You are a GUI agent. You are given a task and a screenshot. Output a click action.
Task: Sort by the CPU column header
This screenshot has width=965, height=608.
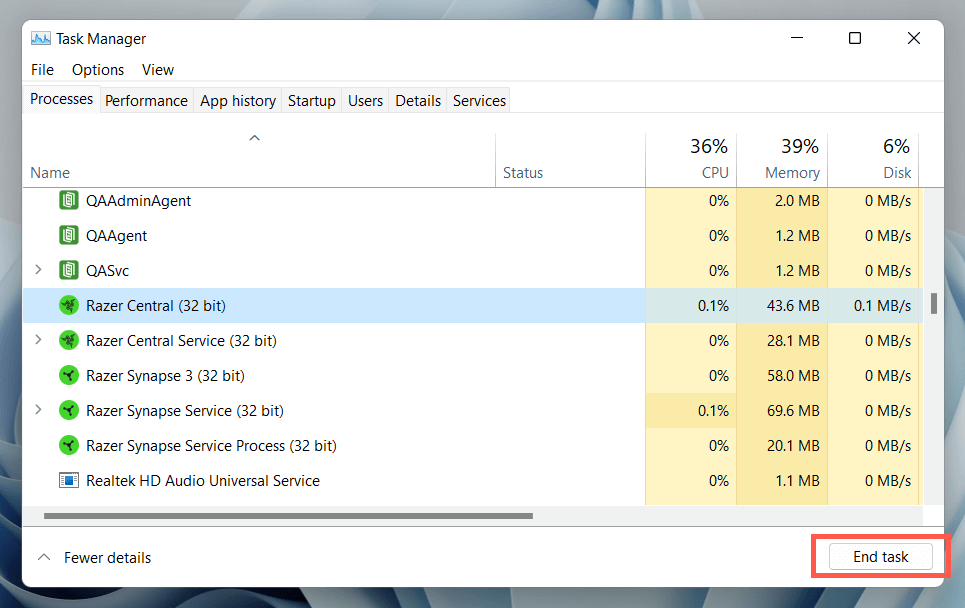click(x=691, y=160)
